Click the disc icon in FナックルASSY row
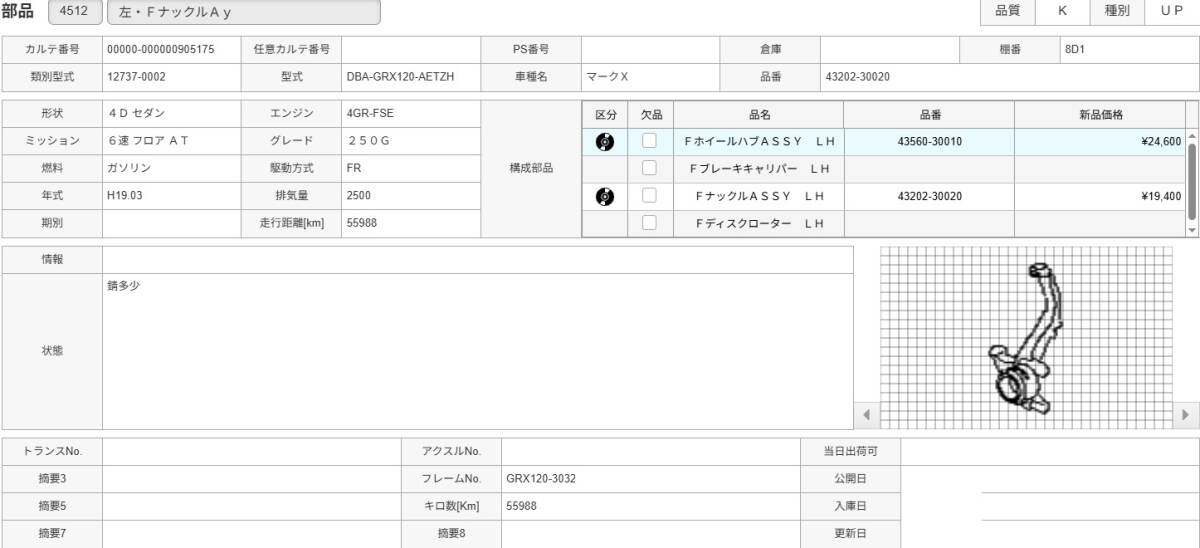The height and width of the screenshot is (548, 1200). [605, 196]
